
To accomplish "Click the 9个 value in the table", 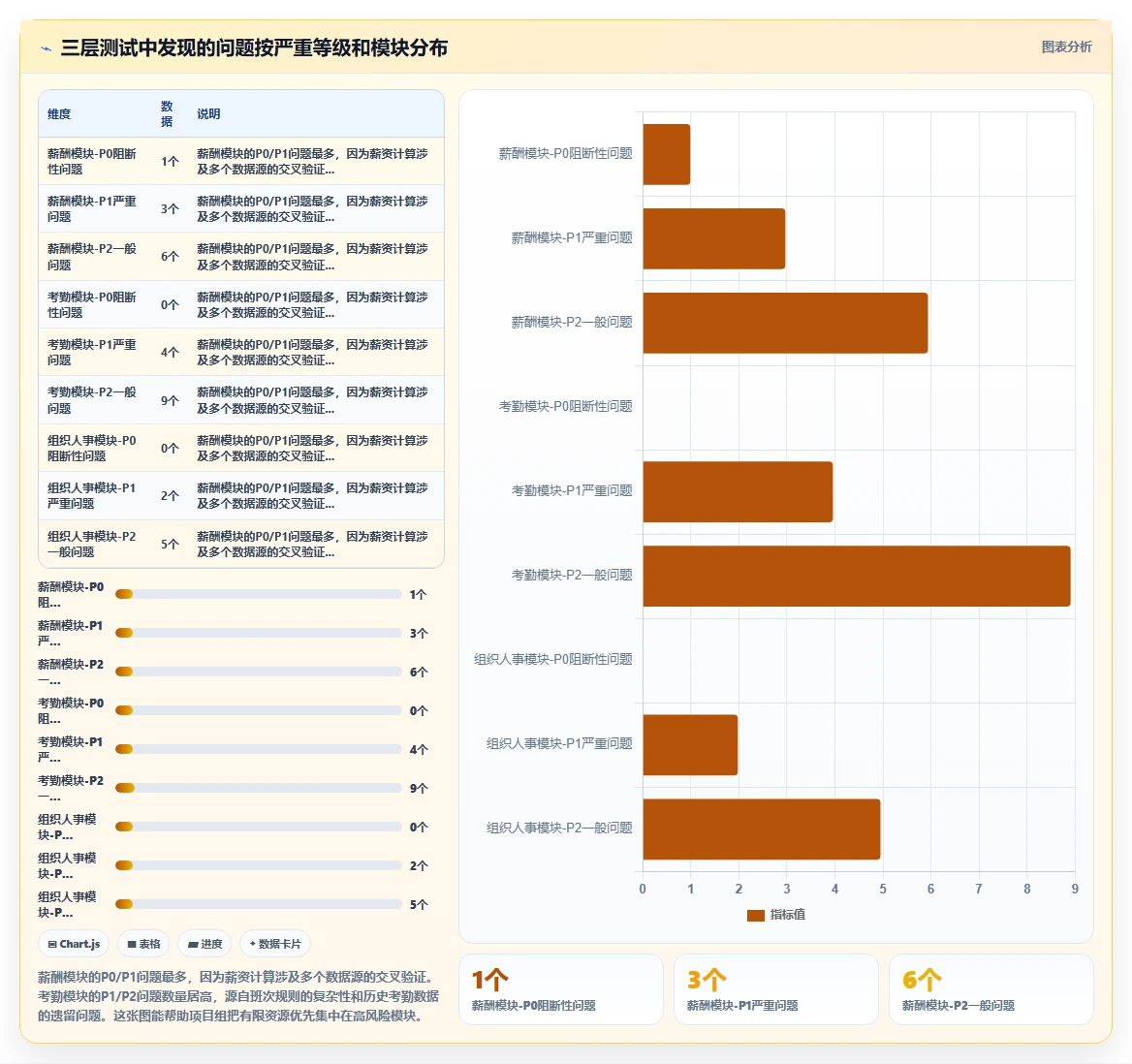I will click(170, 400).
